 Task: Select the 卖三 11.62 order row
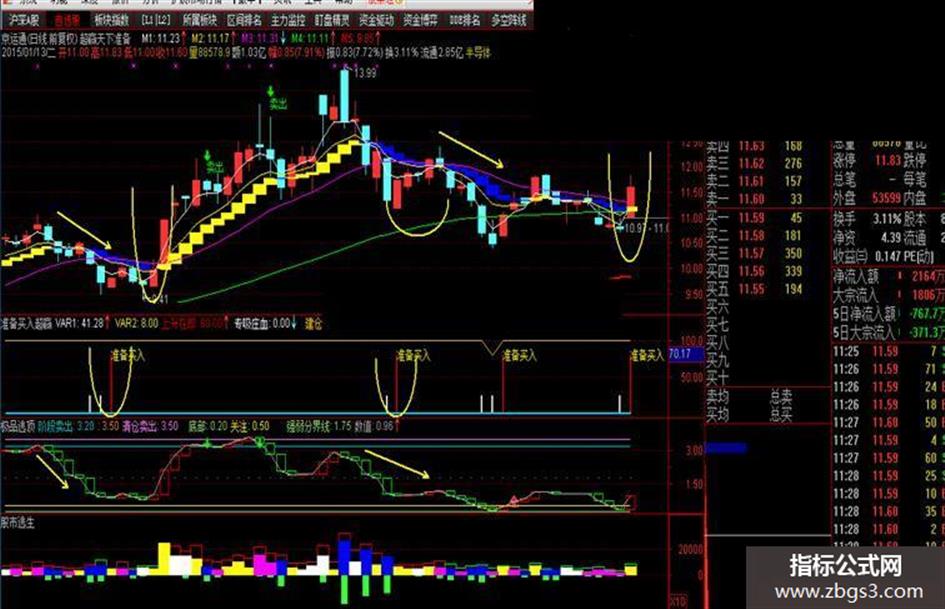756,163
